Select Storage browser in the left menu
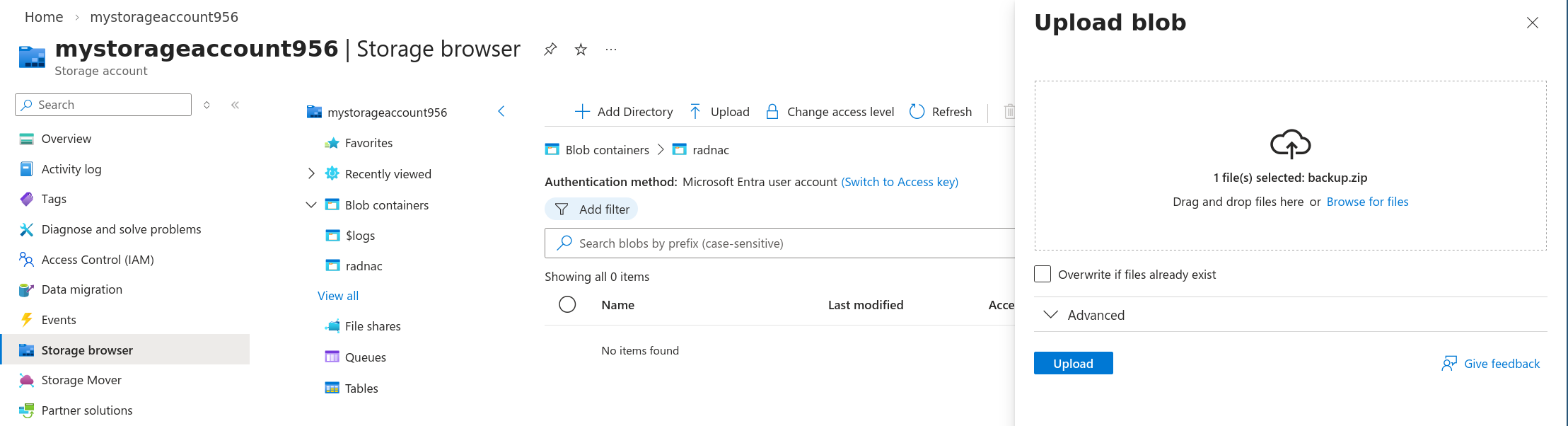The image size is (1568, 426). pos(125,350)
